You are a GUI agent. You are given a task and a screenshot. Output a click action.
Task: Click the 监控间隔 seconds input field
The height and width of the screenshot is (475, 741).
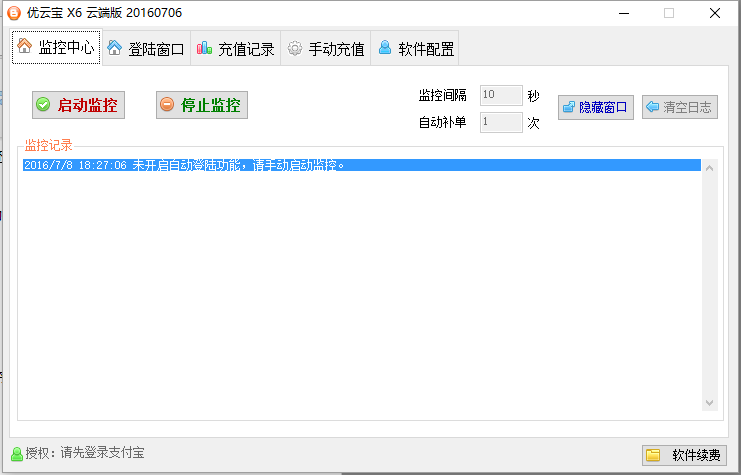coord(500,96)
